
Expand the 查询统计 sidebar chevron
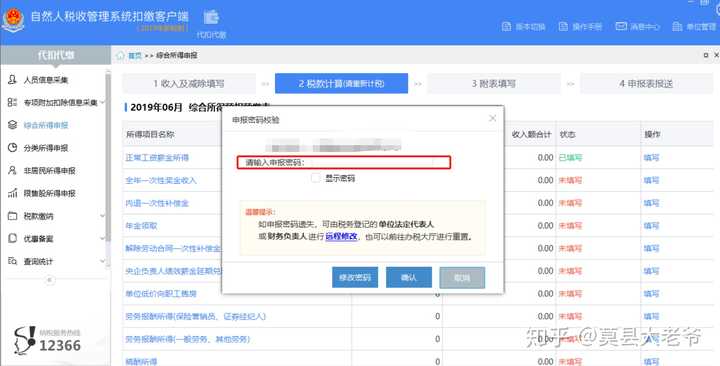pos(102,261)
